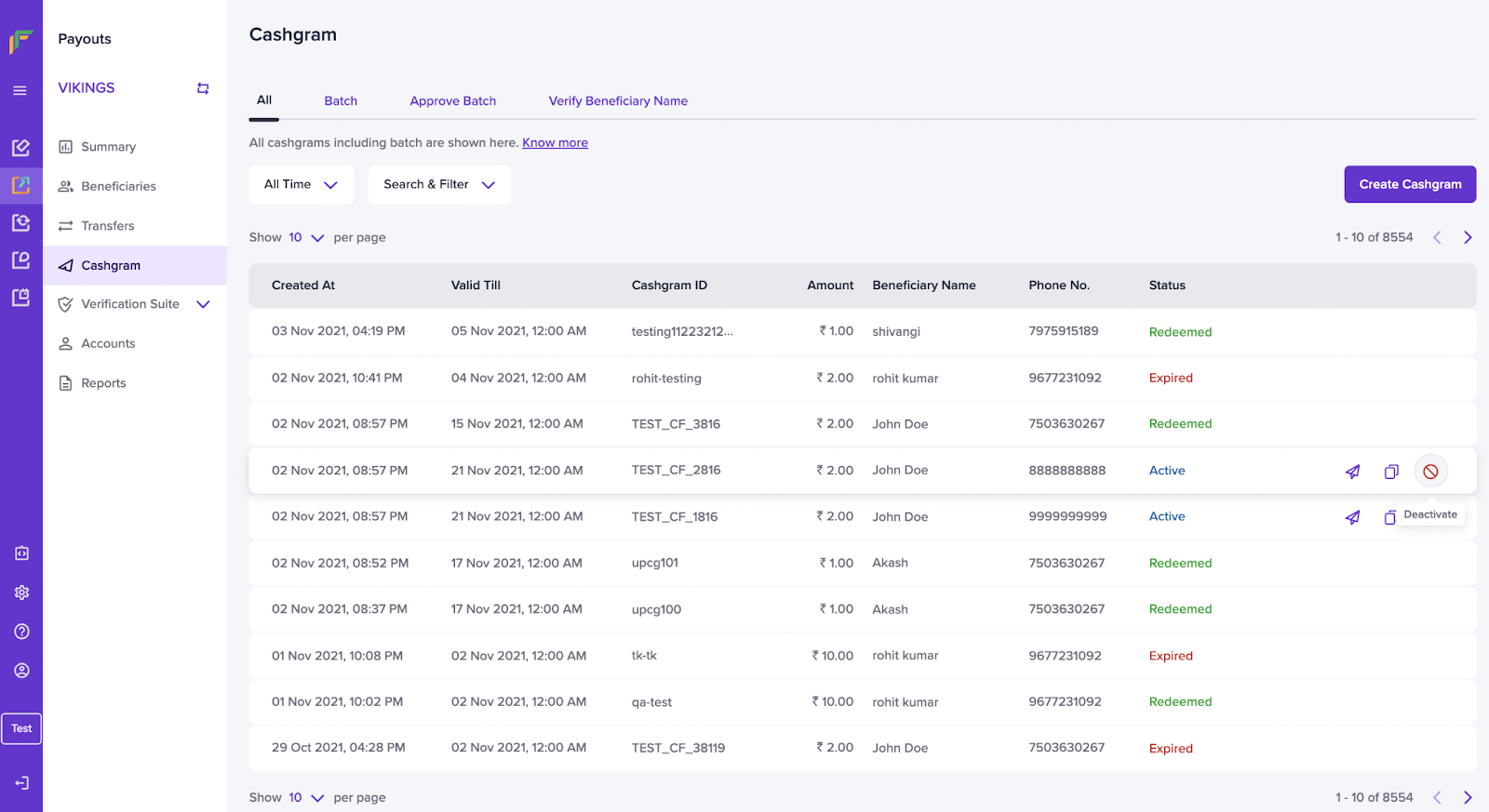The width and height of the screenshot is (1489, 812).
Task: Select the highlighted Payouts product icon
Action: pyautogui.click(x=20, y=185)
